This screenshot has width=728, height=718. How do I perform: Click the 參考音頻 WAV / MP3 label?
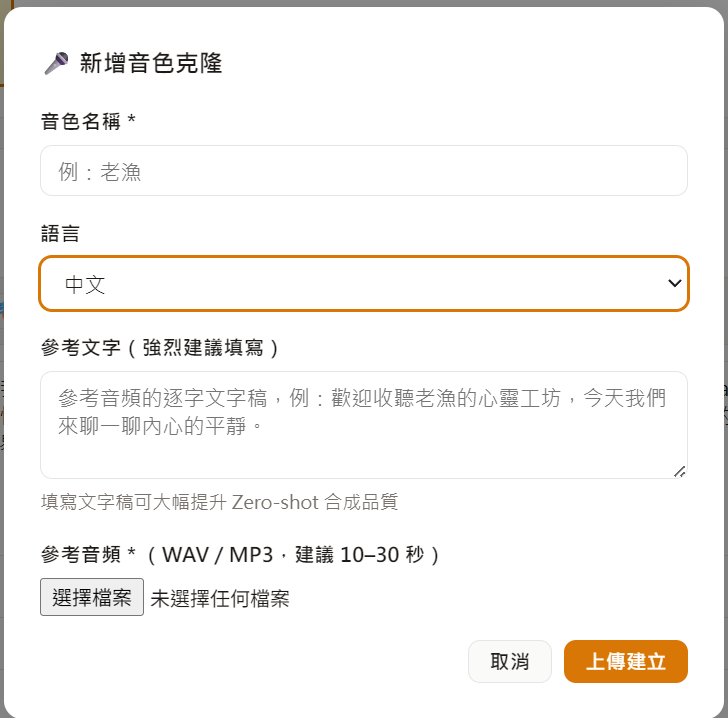click(240, 554)
